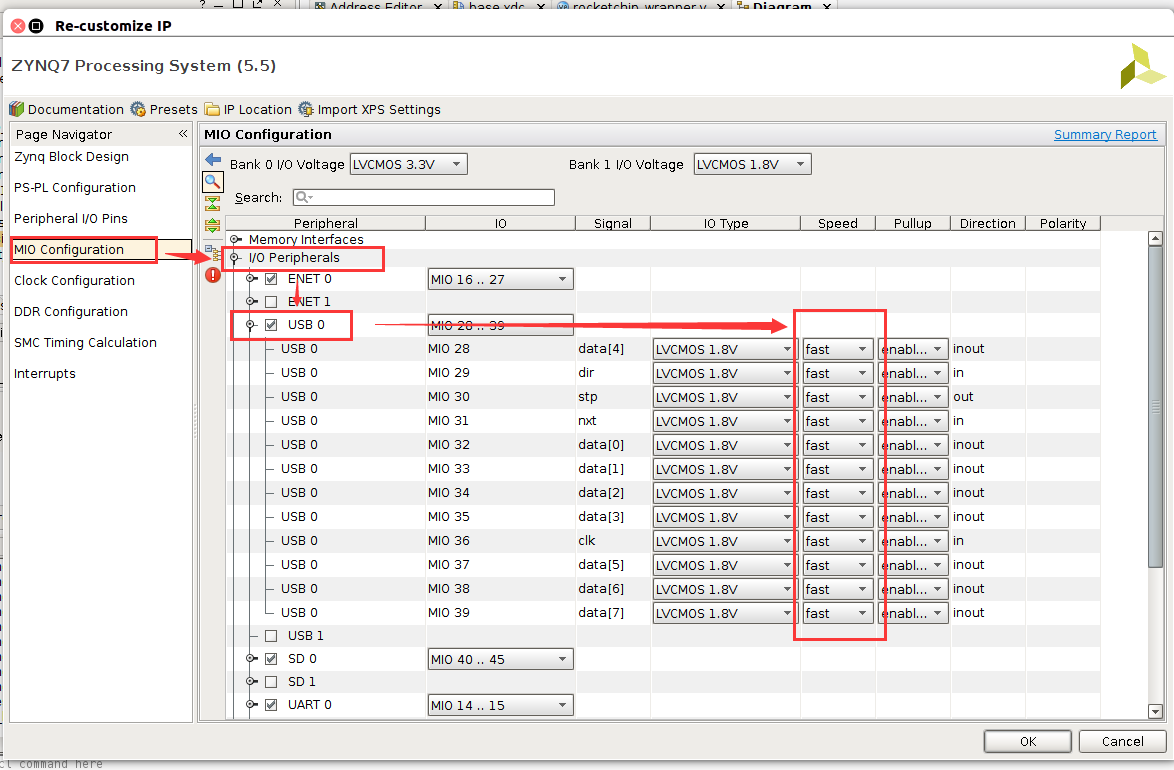Enable the USB 1 checkbox

pyautogui.click(x=271, y=636)
